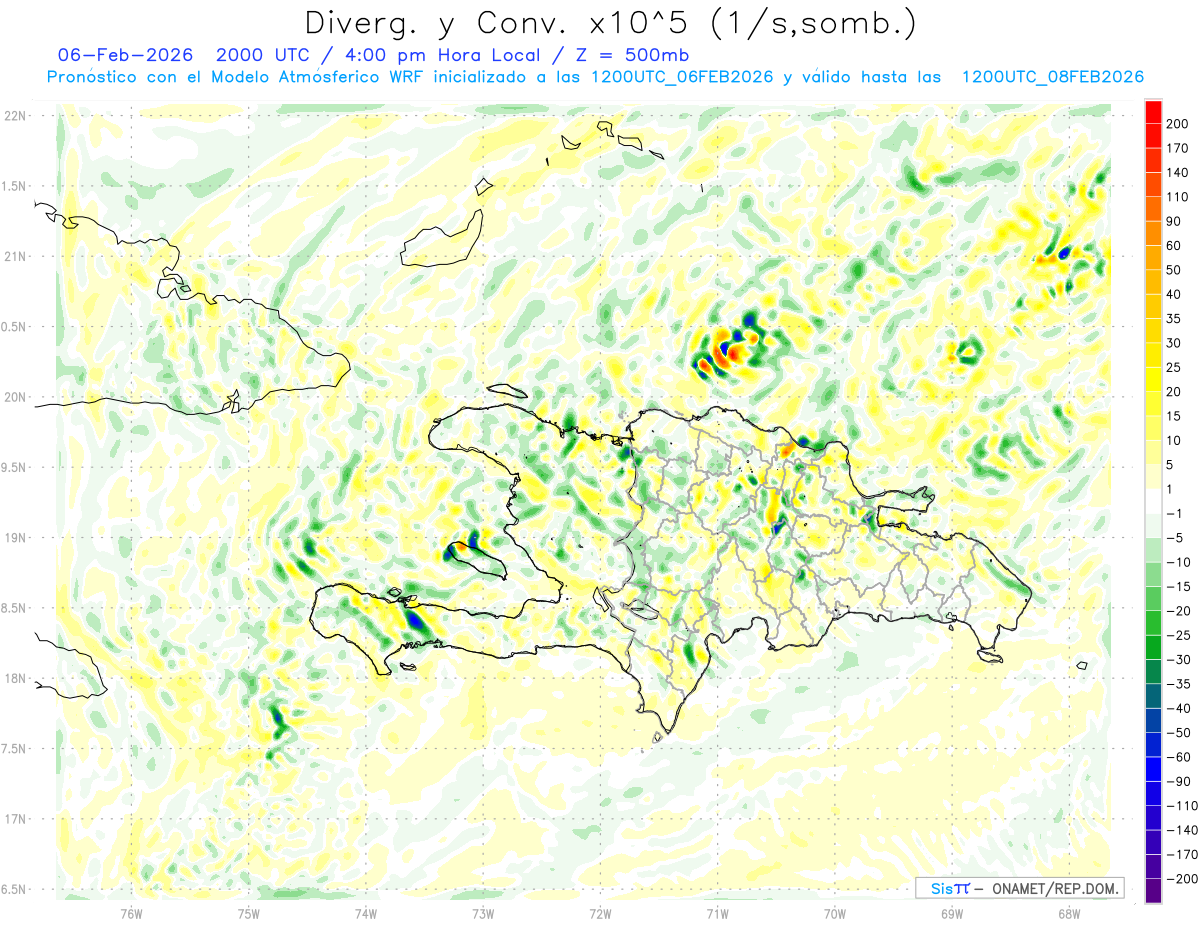Click the '-200' color bar label
This screenshot has width=1200, height=927.
[1180, 879]
